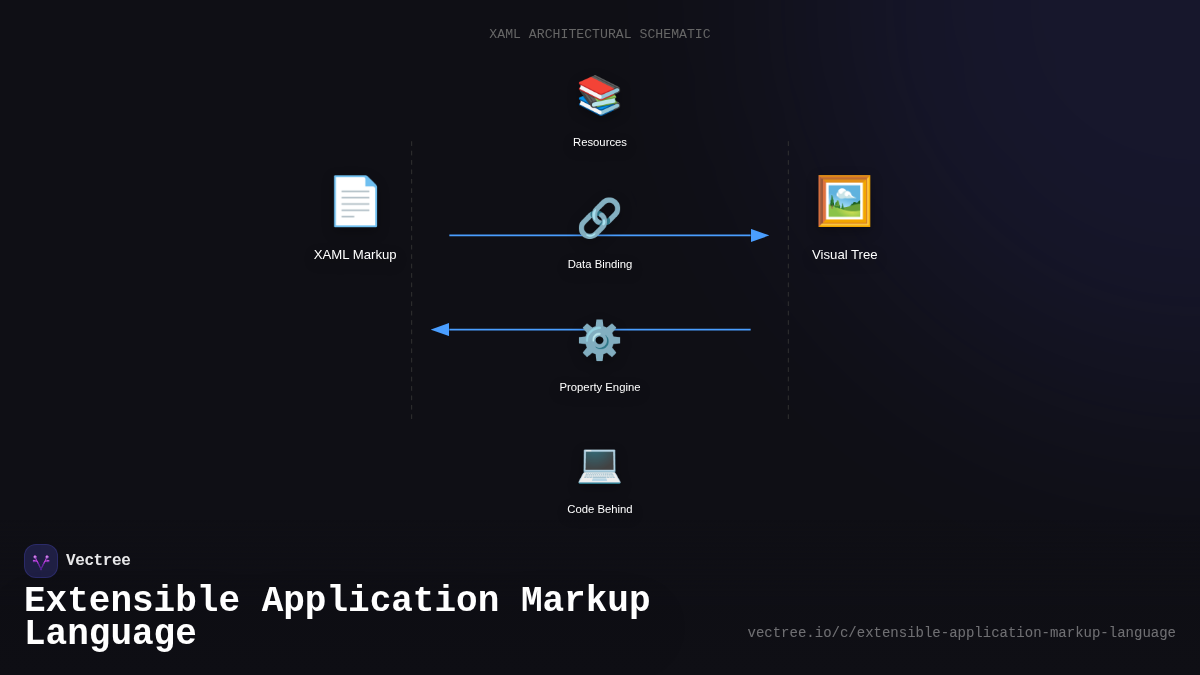The height and width of the screenshot is (675, 1200).
Task: Select the Data Binding caption text
Action: click(x=600, y=264)
